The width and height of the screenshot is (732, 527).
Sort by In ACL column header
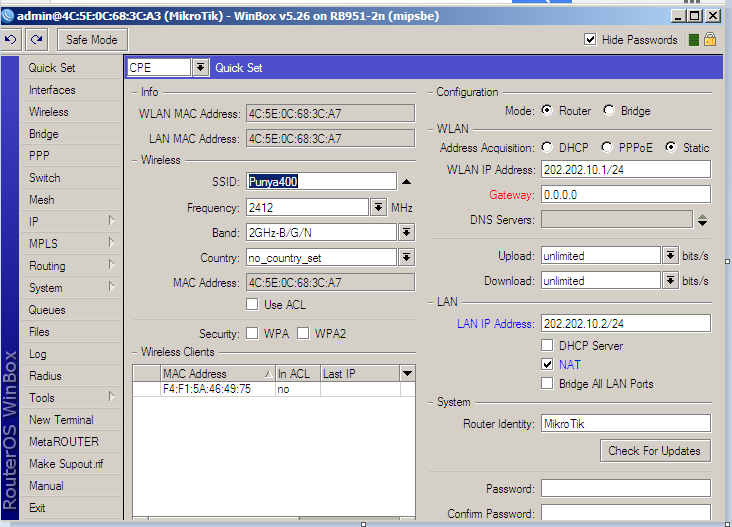298,373
